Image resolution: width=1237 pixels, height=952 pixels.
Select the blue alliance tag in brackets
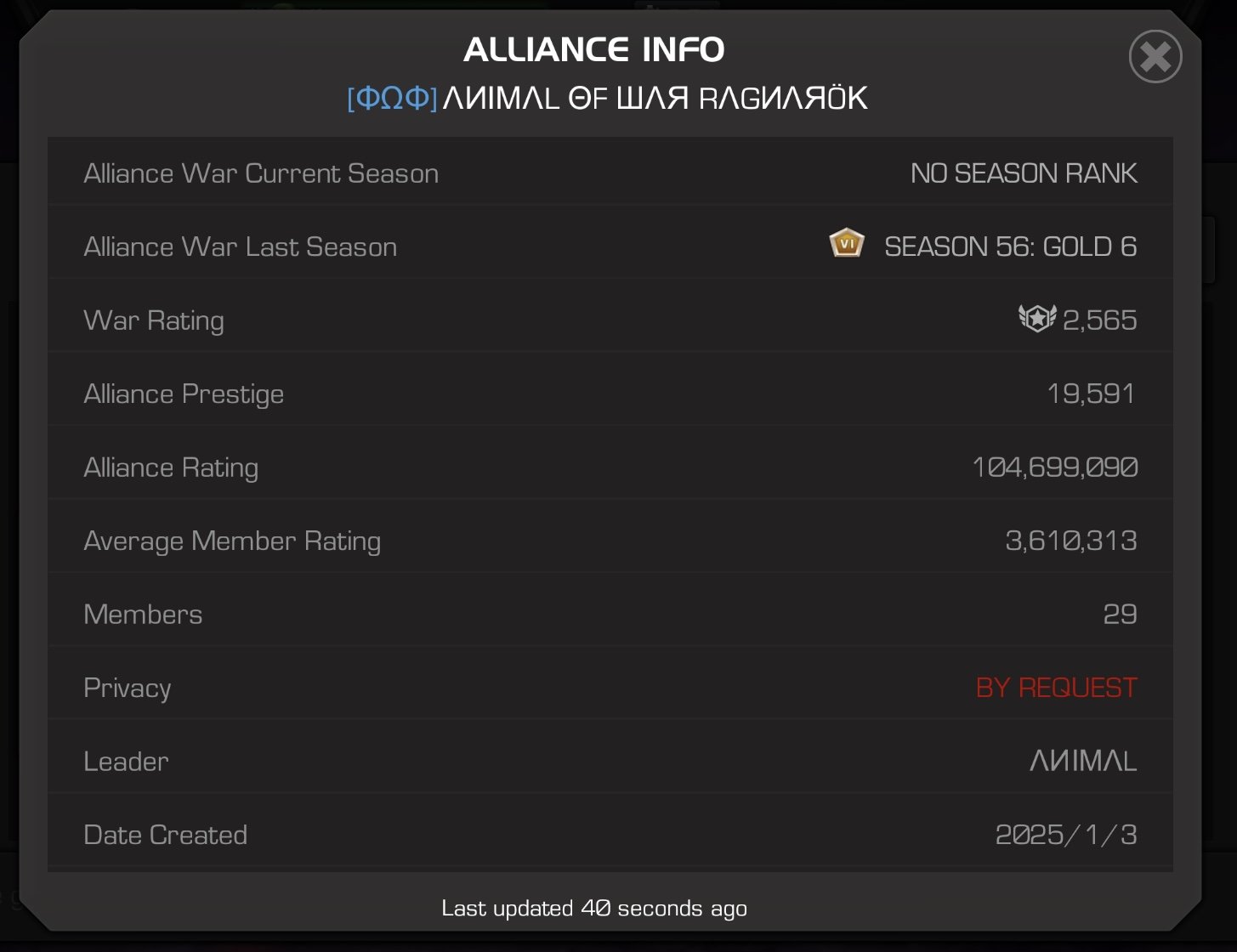pos(392,99)
